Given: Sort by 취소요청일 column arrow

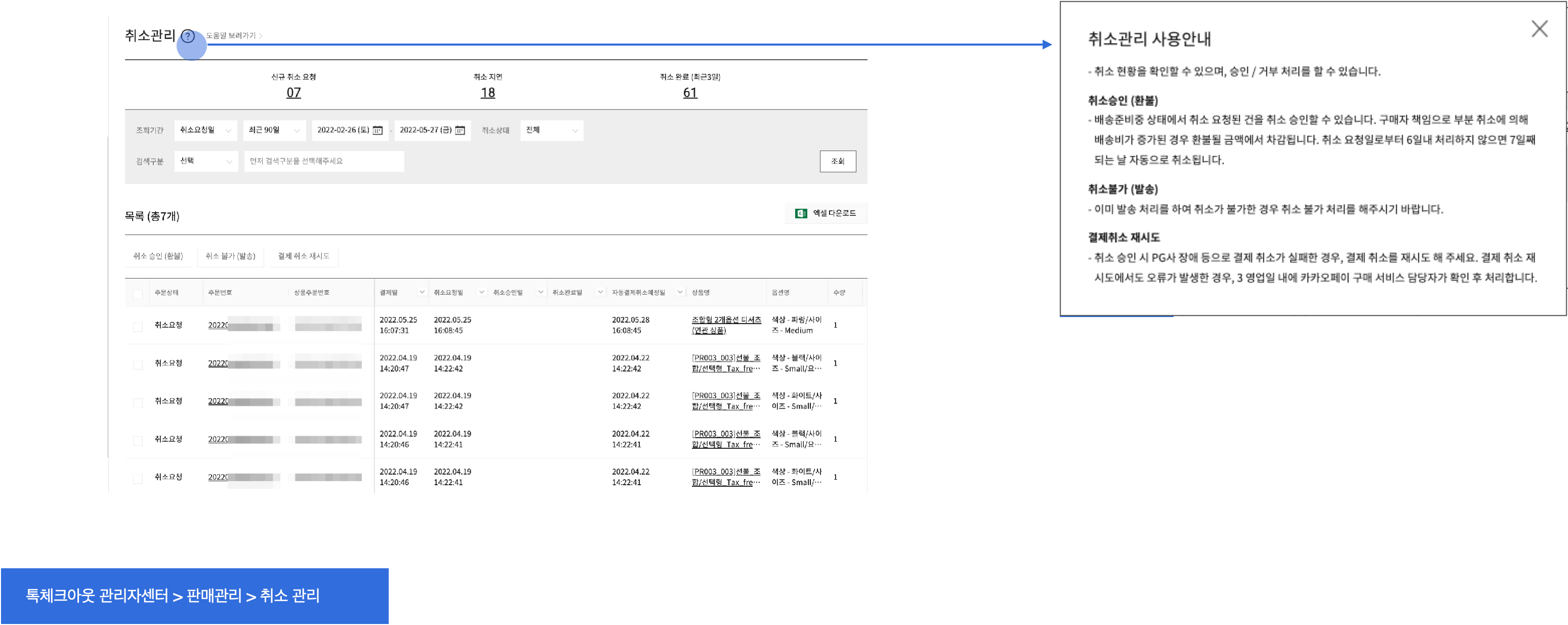Looking at the screenshot, I should tap(481, 292).
